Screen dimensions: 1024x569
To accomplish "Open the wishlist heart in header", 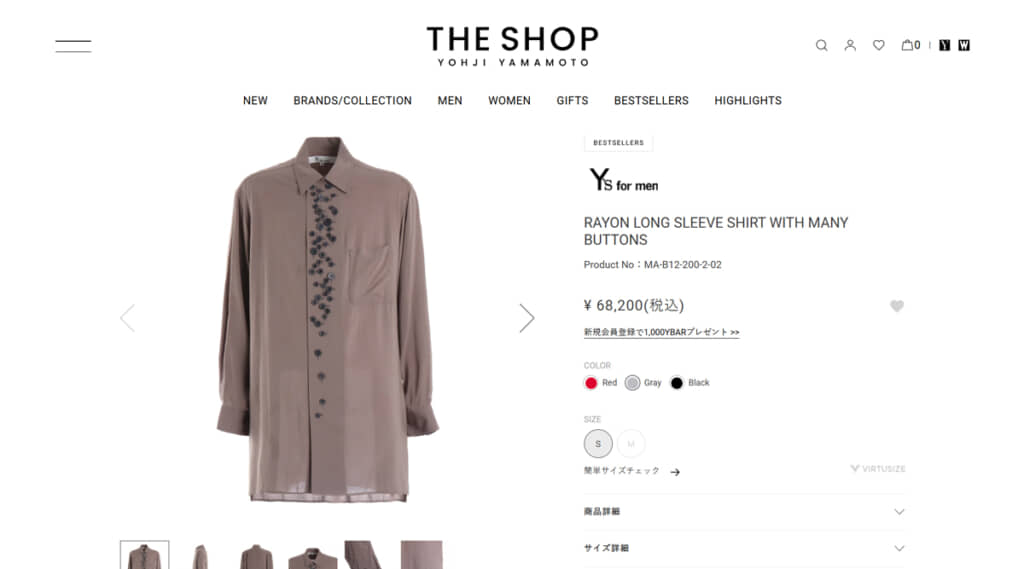I will coord(879,45).
